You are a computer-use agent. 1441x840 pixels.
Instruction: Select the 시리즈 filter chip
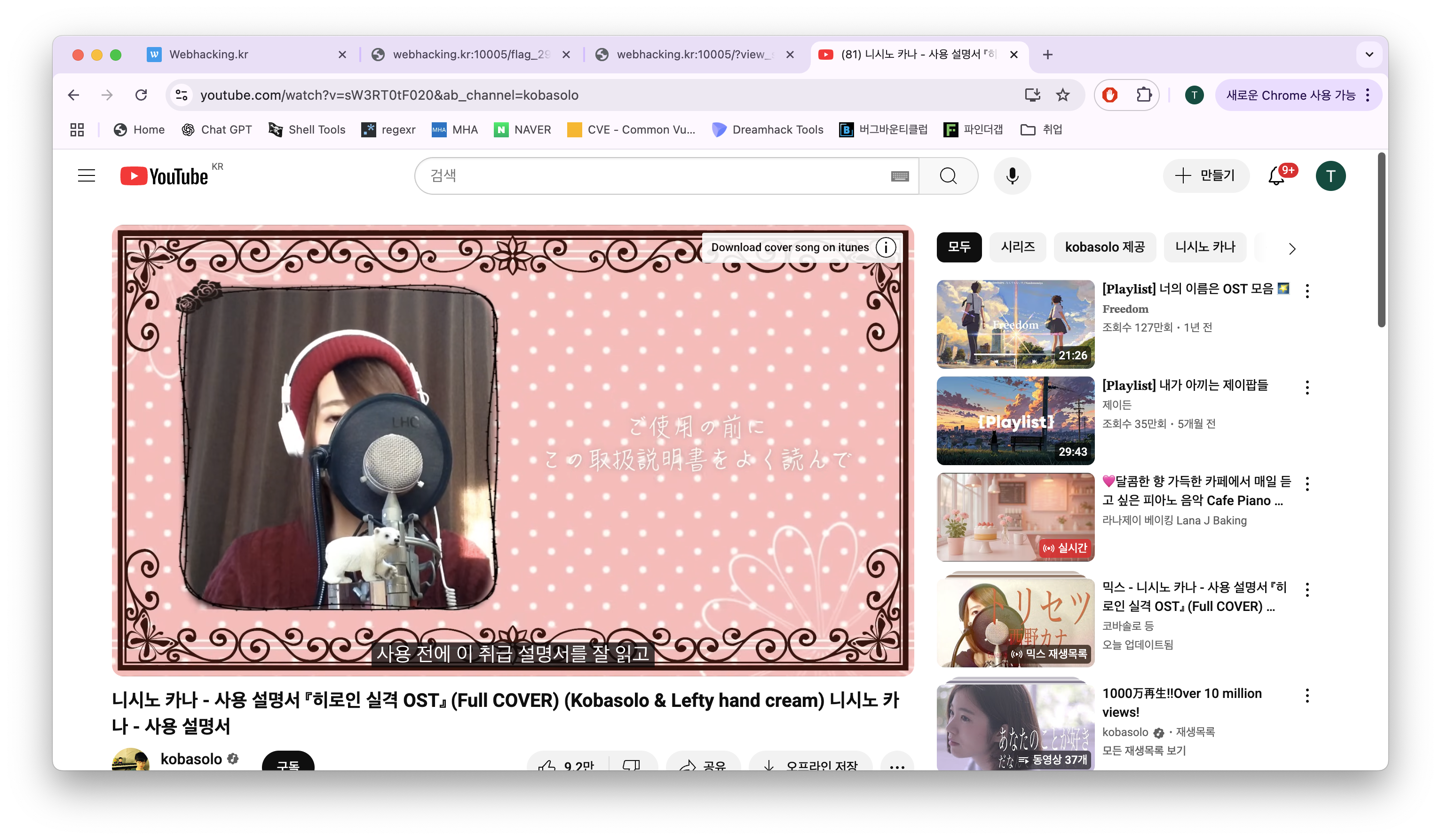pos(1017,247)
